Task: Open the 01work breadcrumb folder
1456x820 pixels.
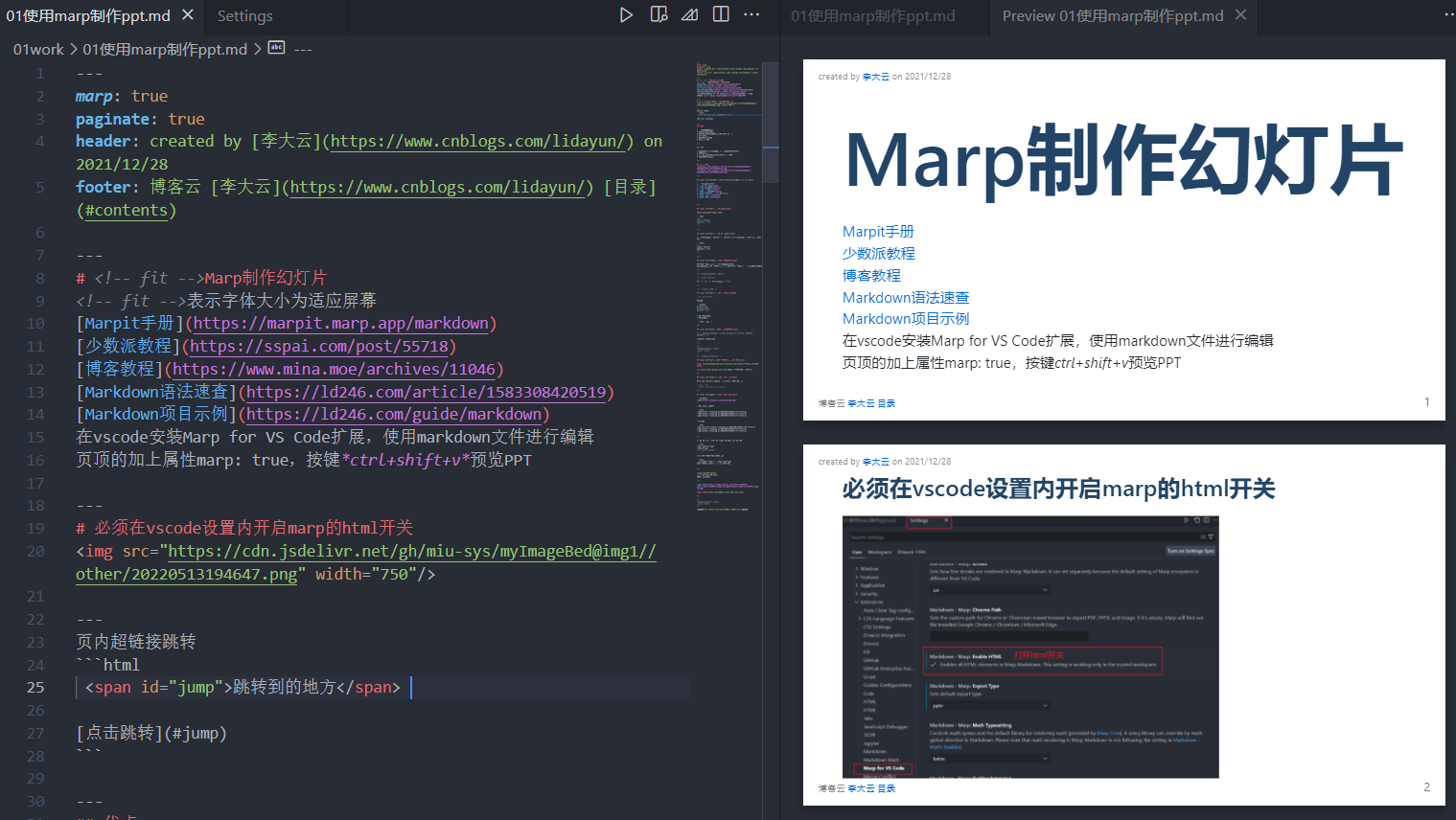Action: (38, 49)
